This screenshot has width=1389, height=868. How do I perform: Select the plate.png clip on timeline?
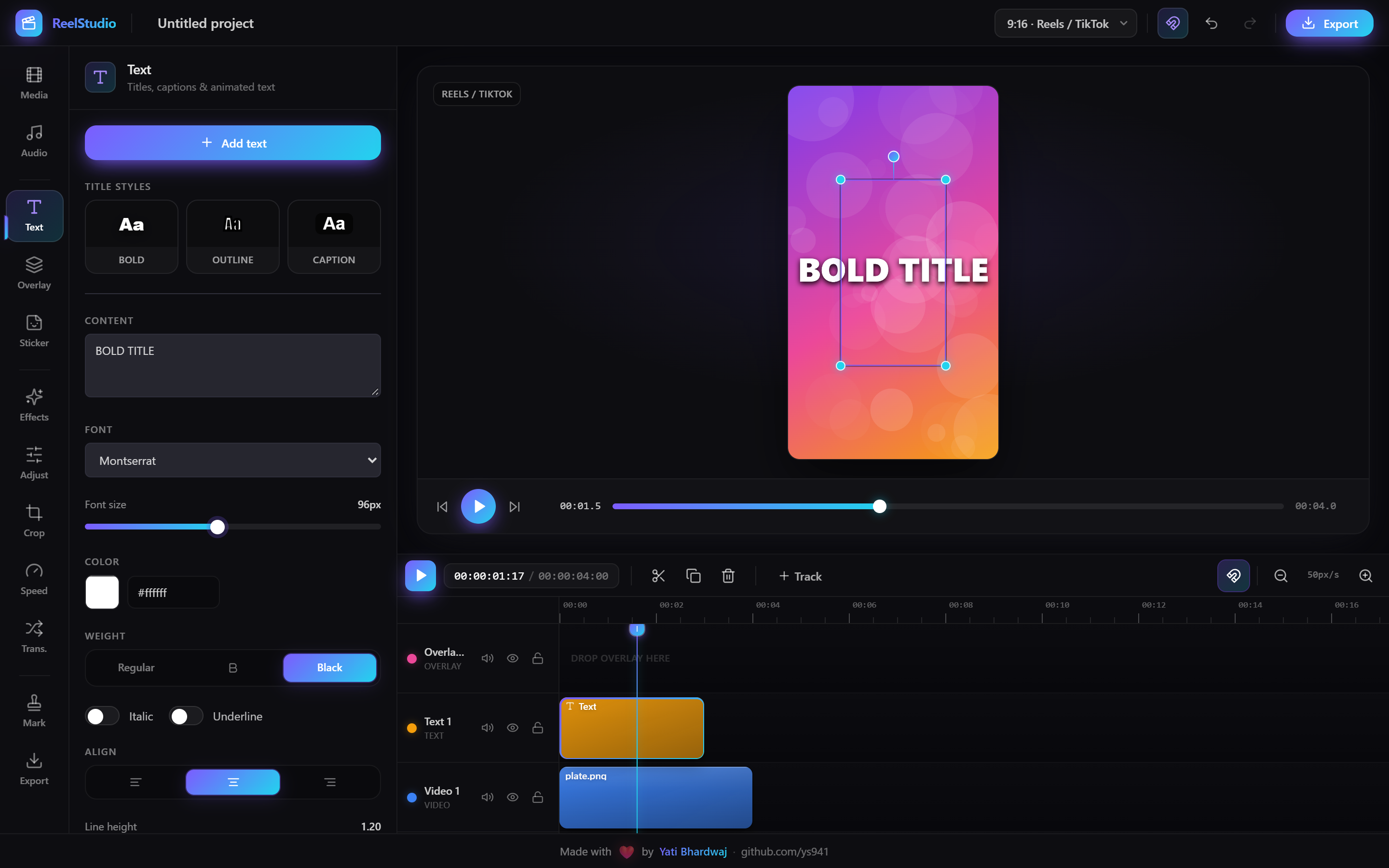coord(656,798)
